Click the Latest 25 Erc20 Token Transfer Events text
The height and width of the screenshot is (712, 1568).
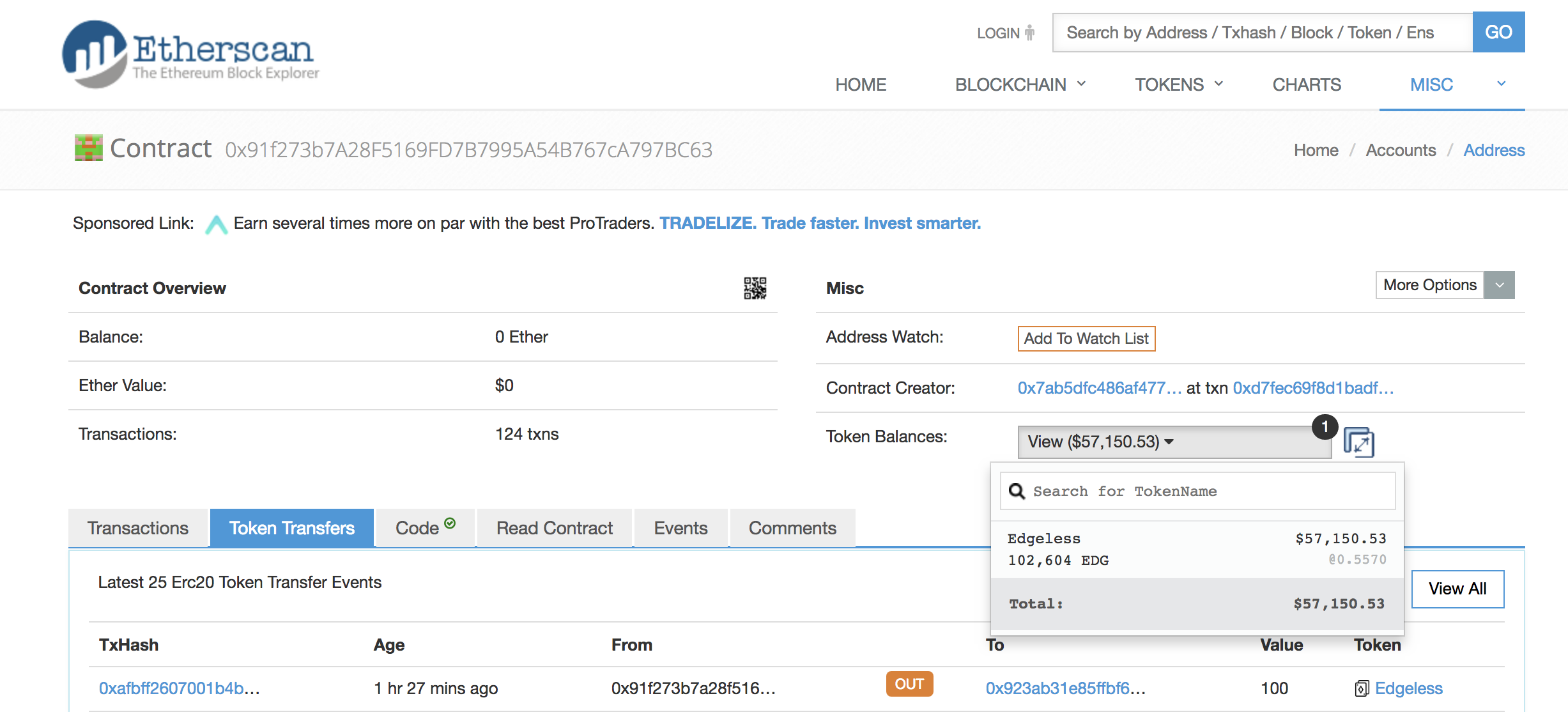[x=240, y=582]
